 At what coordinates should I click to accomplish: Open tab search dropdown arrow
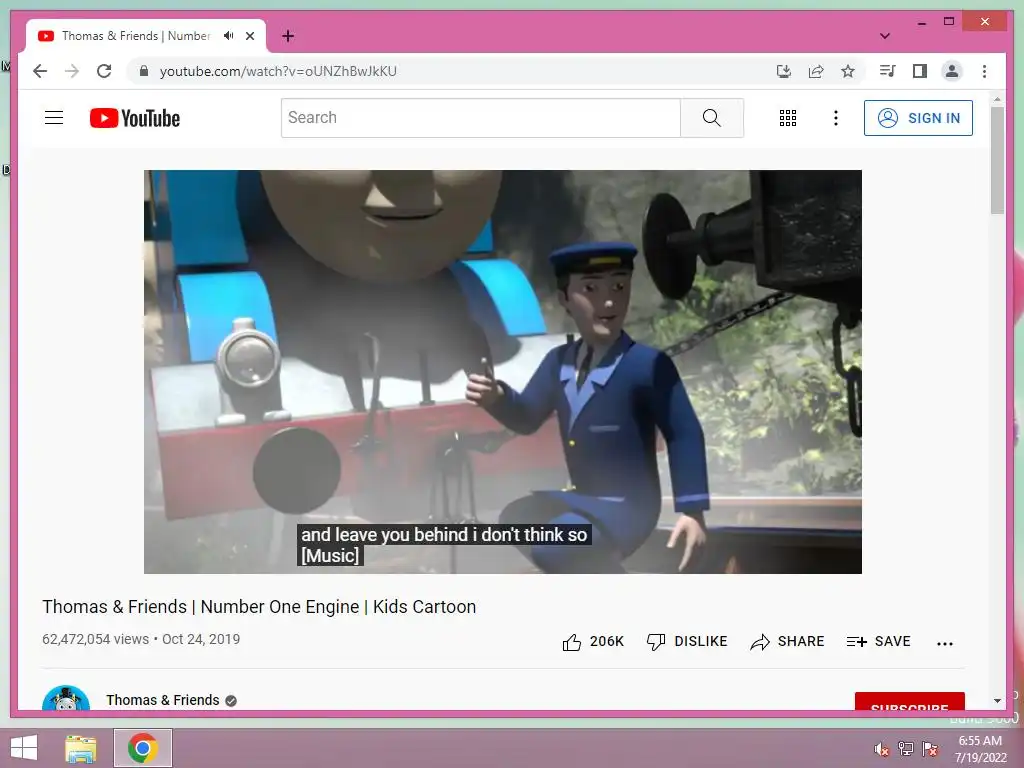pos(885,36)
